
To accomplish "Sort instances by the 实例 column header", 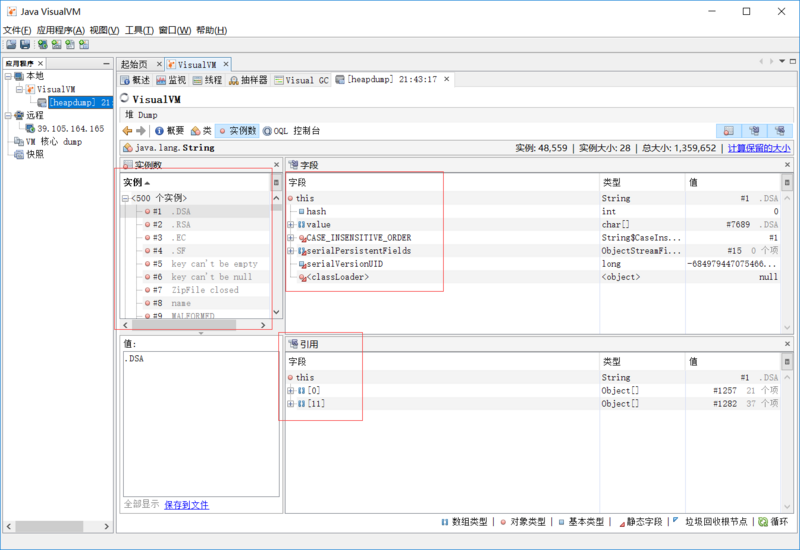I will [195, 182].
